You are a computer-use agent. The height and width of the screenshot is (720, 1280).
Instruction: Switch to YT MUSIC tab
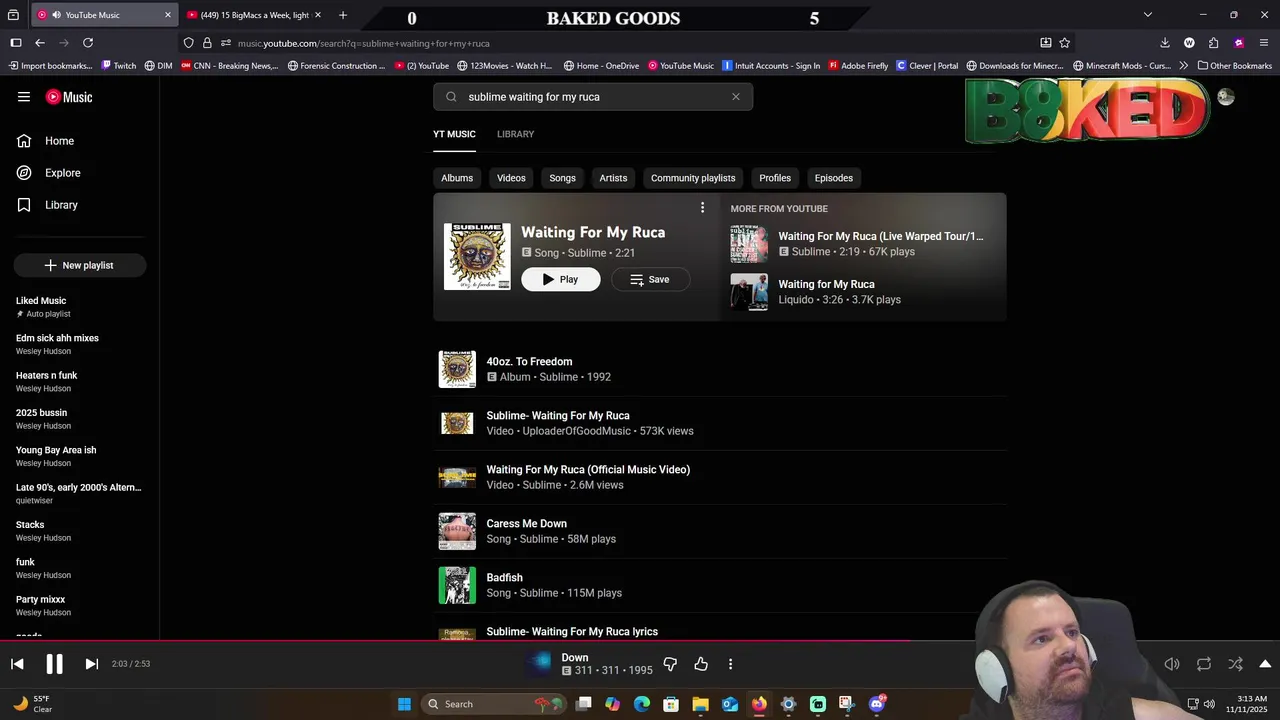click(454, 134)
